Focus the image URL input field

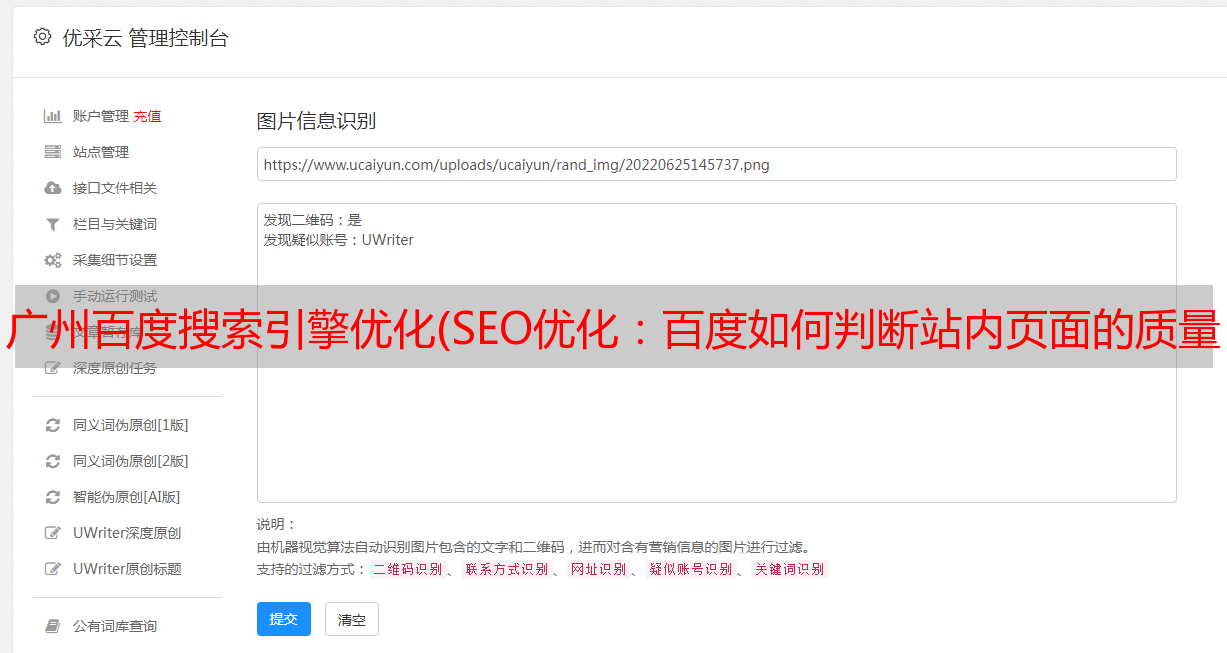716,164
